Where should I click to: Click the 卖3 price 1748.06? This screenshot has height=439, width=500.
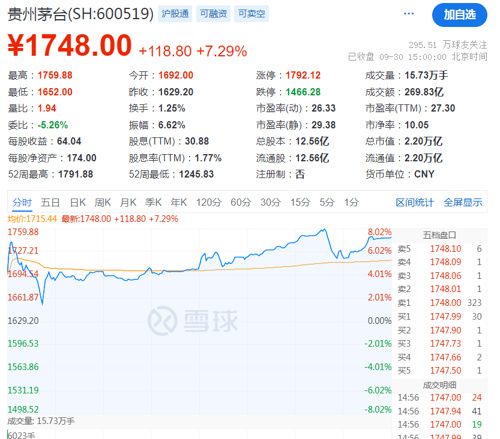446,276
